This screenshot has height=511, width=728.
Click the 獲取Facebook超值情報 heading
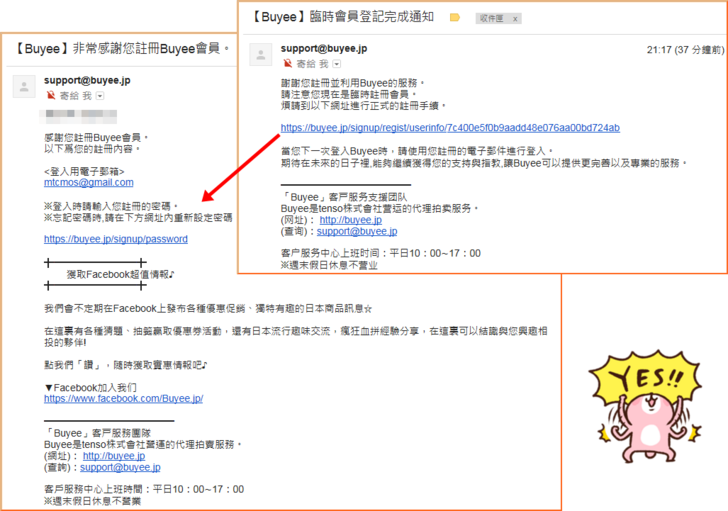[x=120, y=274]
